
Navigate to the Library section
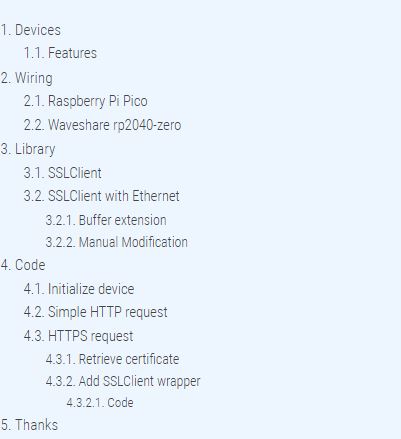tap(28, 149)
